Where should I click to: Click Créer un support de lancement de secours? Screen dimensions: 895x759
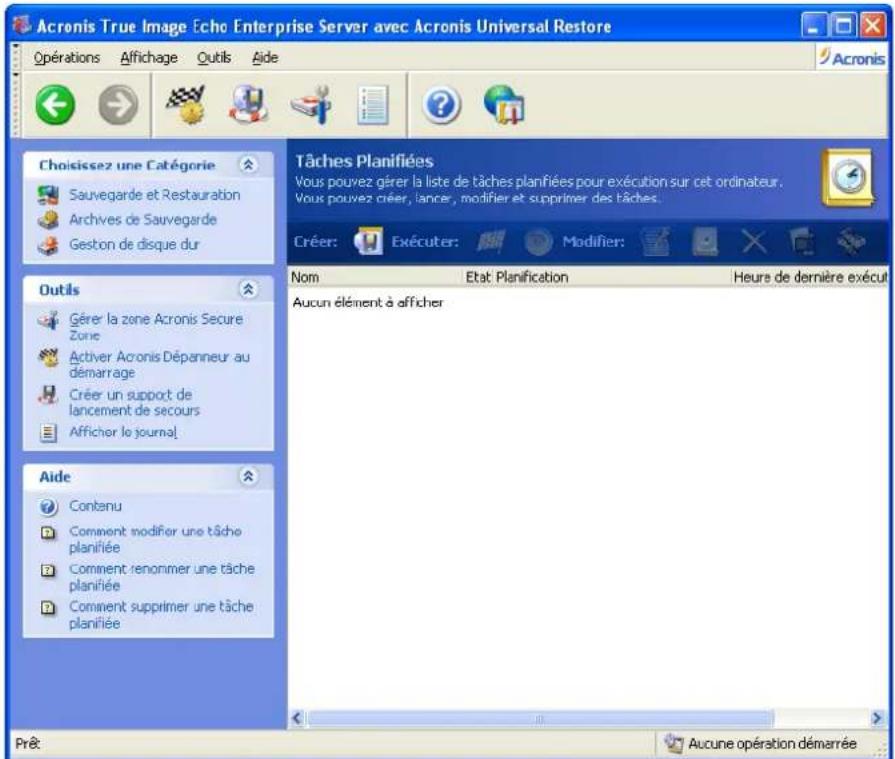coord(134,402)
